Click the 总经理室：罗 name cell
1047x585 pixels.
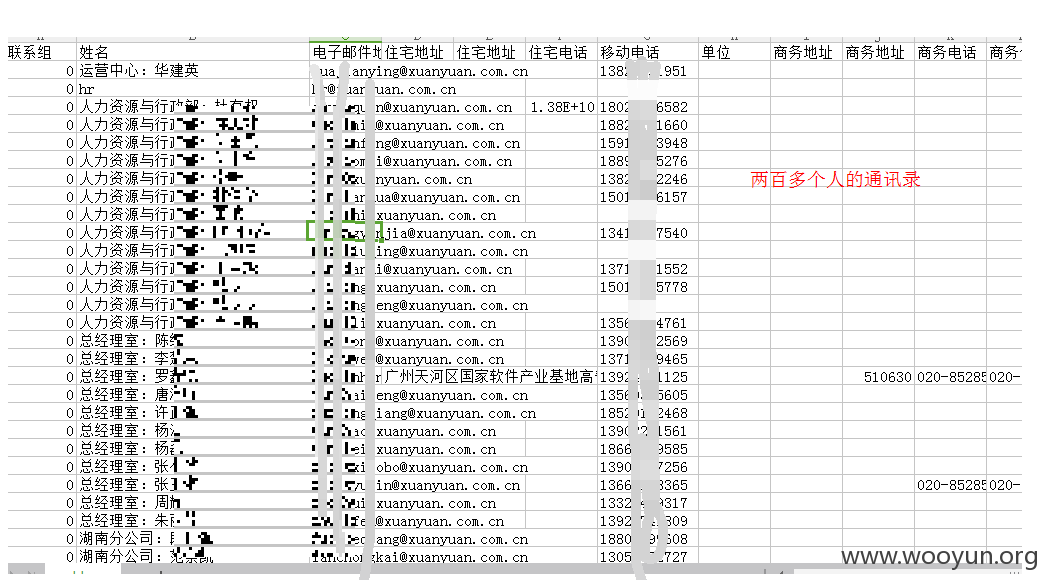pyautogui.click(x=192, y=377)
